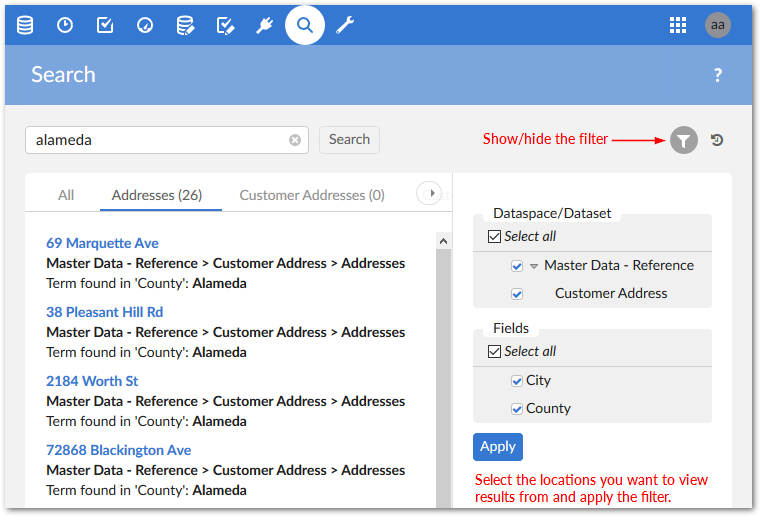Collapse the Master Data - Reference tree node
The height and width of the screenshot is (517, 761).
point(534,266)
